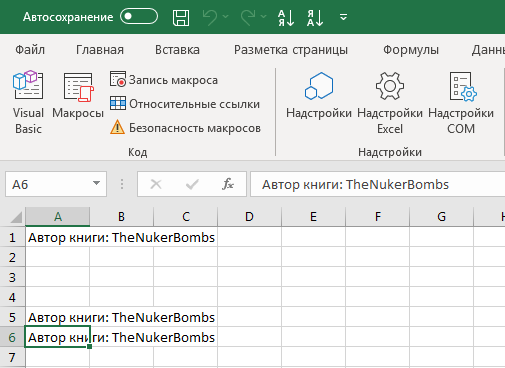Open the Undo history dropdown arrow
The width and height of the screenshot is (505, 368).
[x=226, y=16]
